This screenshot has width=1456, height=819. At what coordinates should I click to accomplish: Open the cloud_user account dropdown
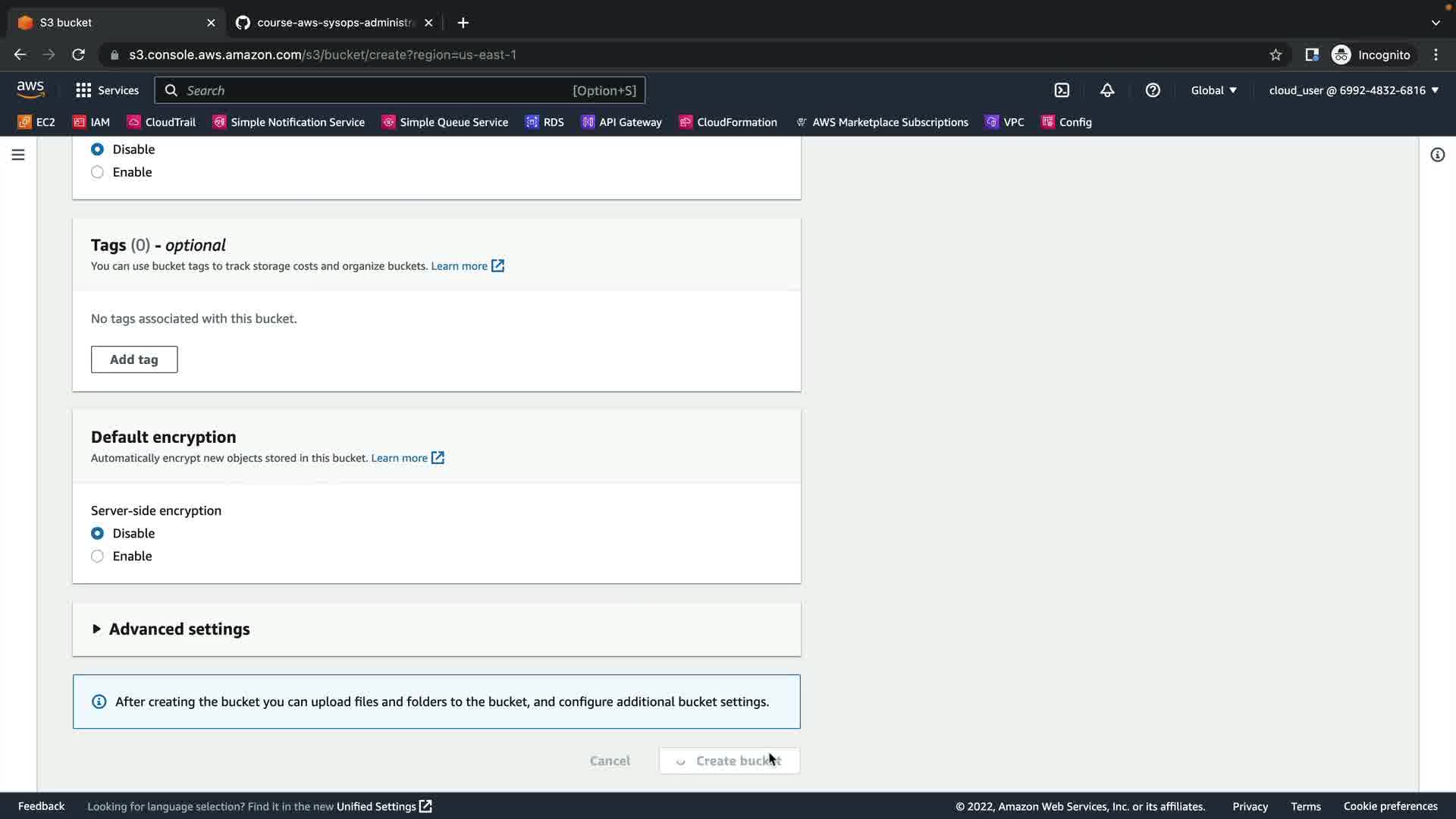tap(1354, 90)
